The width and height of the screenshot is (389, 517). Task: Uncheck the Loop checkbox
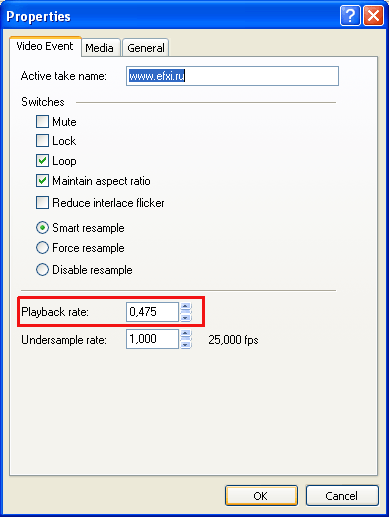click(x=42, y=161)
